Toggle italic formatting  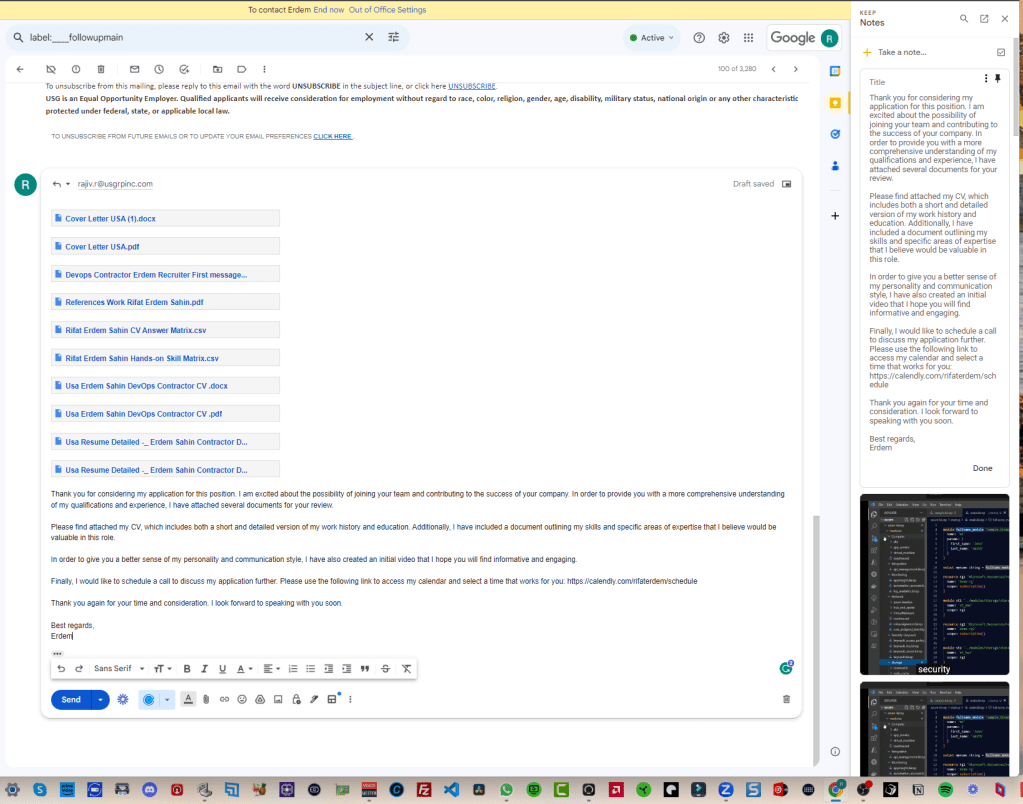[x=204, y=668]
